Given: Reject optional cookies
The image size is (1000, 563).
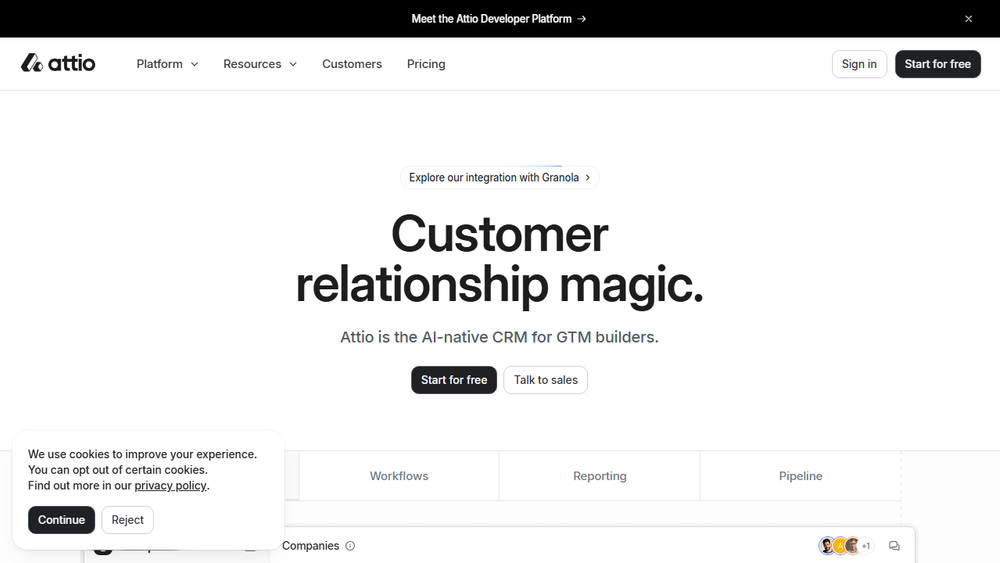Looking at the screenshot, I should 128,520.
